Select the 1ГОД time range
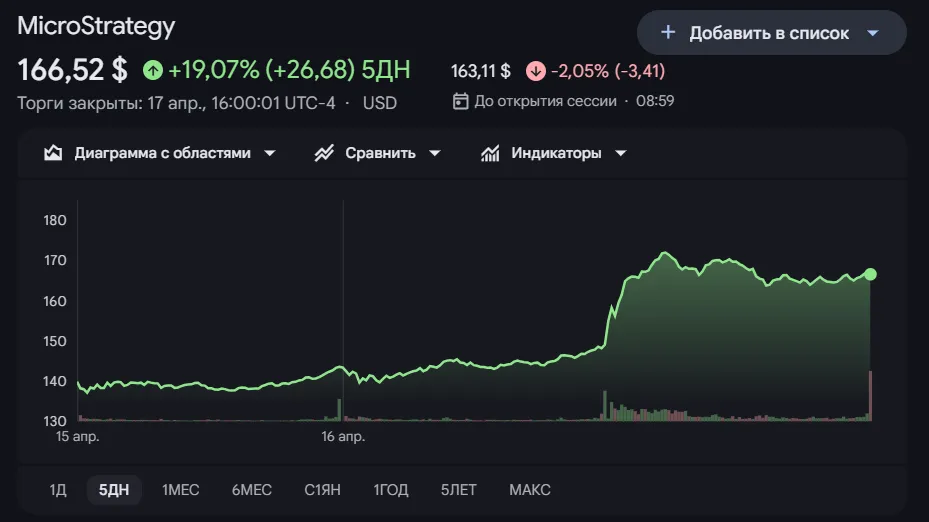 pos(391,489)
